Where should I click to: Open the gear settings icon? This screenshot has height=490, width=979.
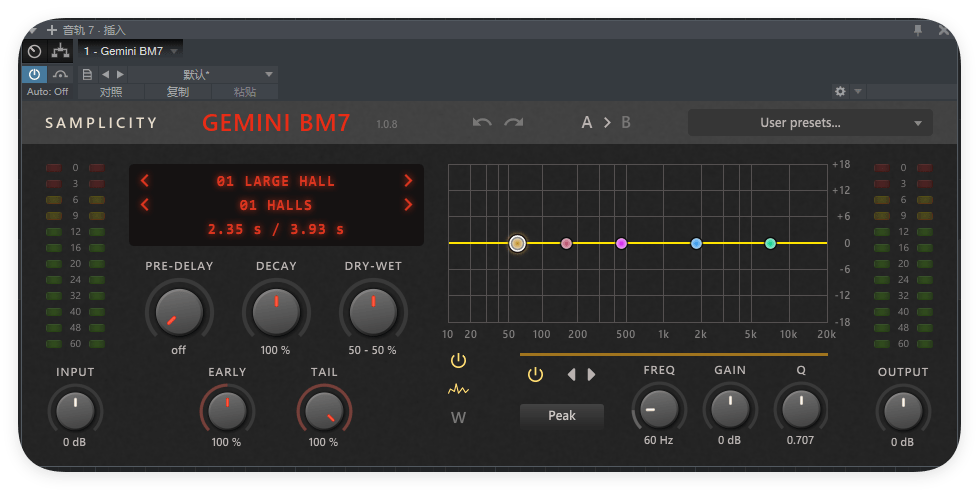click(840, 91)
